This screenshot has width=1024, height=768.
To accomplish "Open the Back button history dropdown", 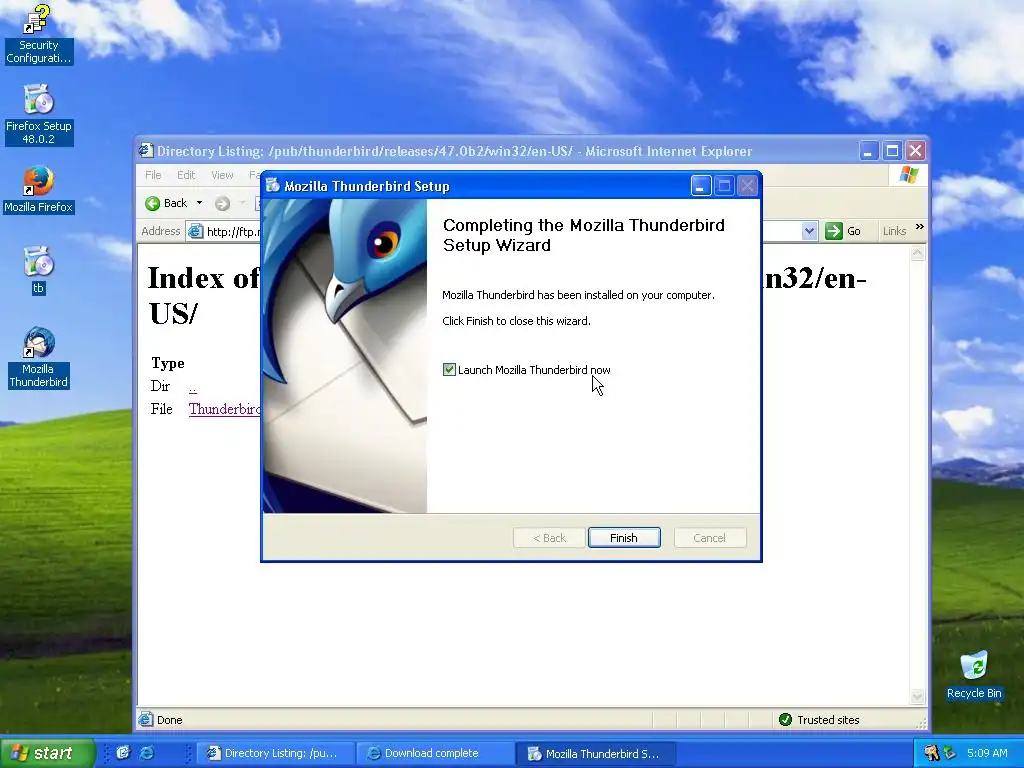I will click(x=199, y=203).
